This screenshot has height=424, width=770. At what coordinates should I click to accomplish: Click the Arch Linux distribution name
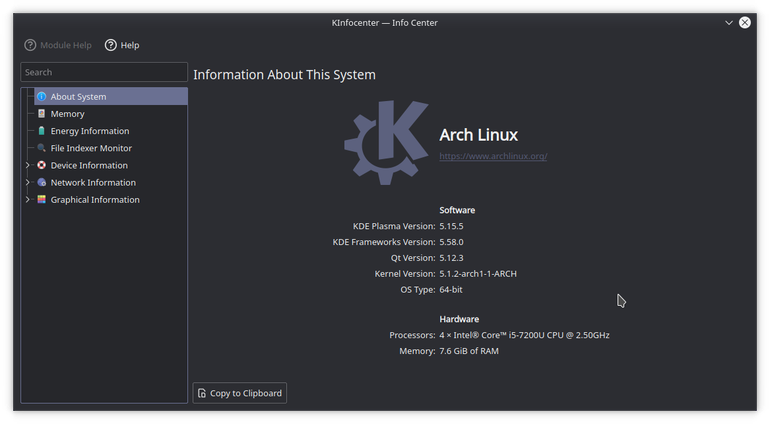click(479, 135)
